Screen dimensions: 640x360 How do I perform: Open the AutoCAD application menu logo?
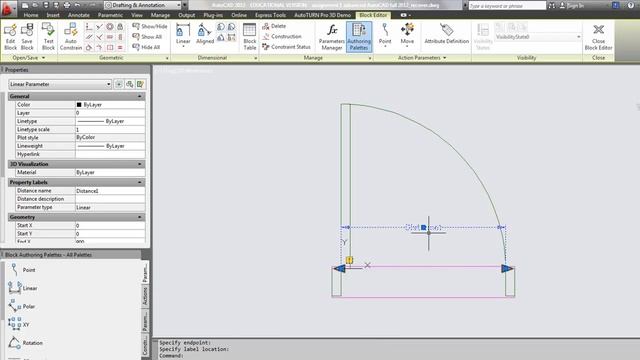(8, 8)
